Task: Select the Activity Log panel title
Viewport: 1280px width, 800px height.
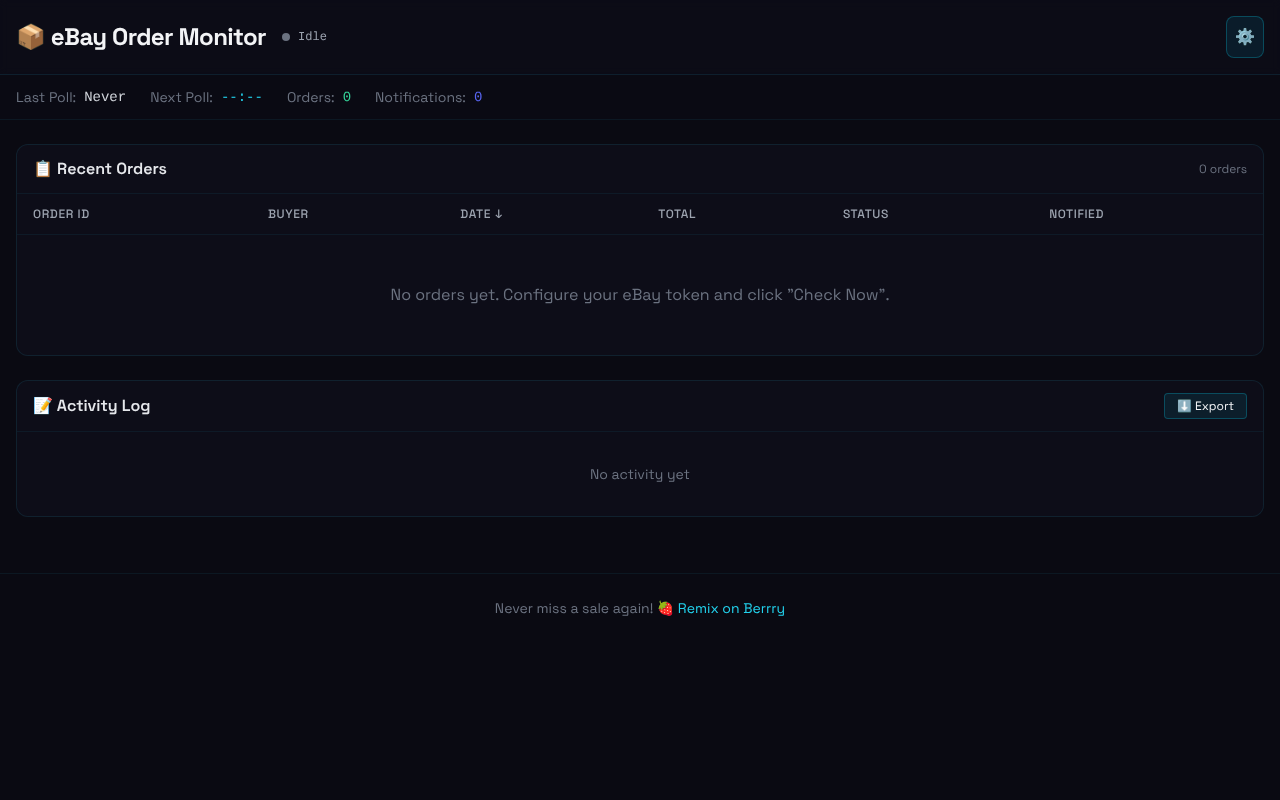Action: pos(102,405)
